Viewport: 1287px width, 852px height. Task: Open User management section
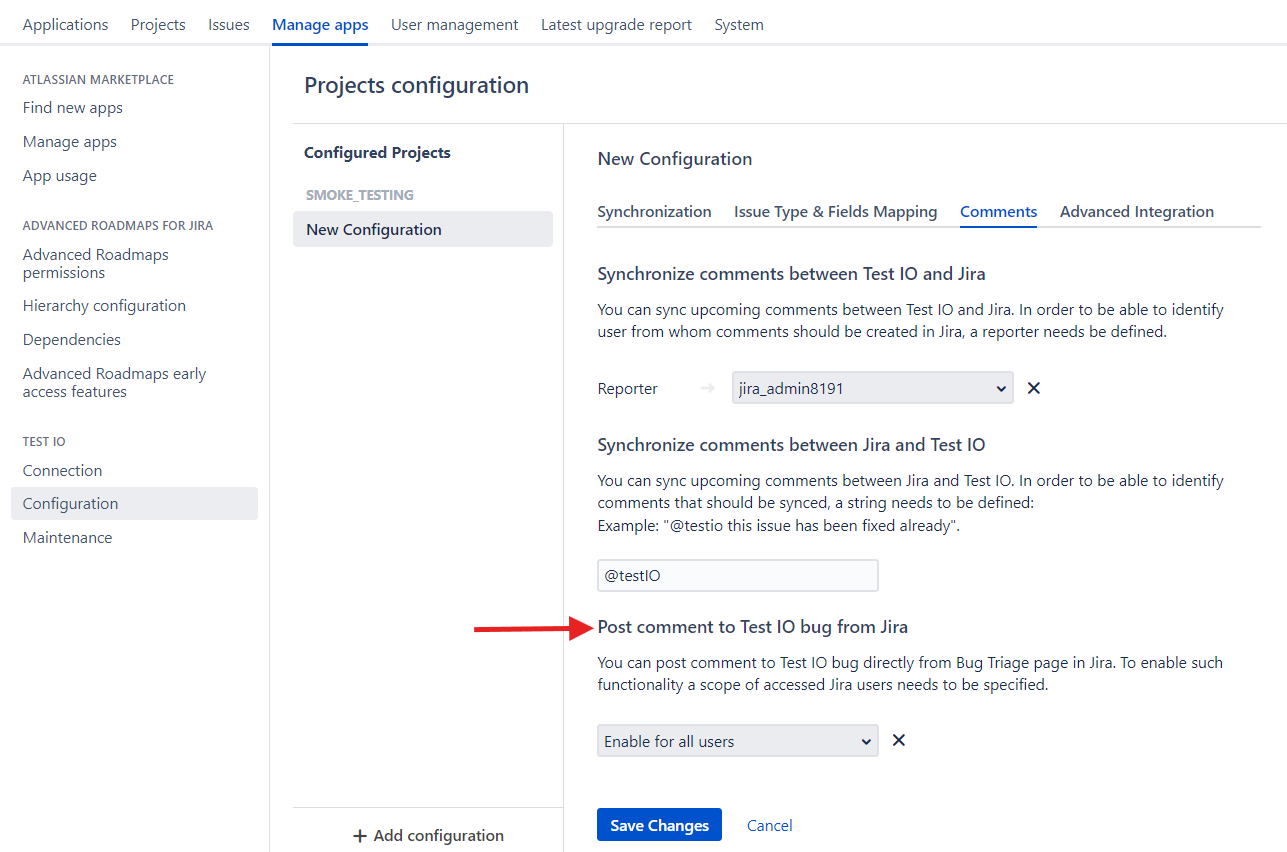[x=455, y=24]
